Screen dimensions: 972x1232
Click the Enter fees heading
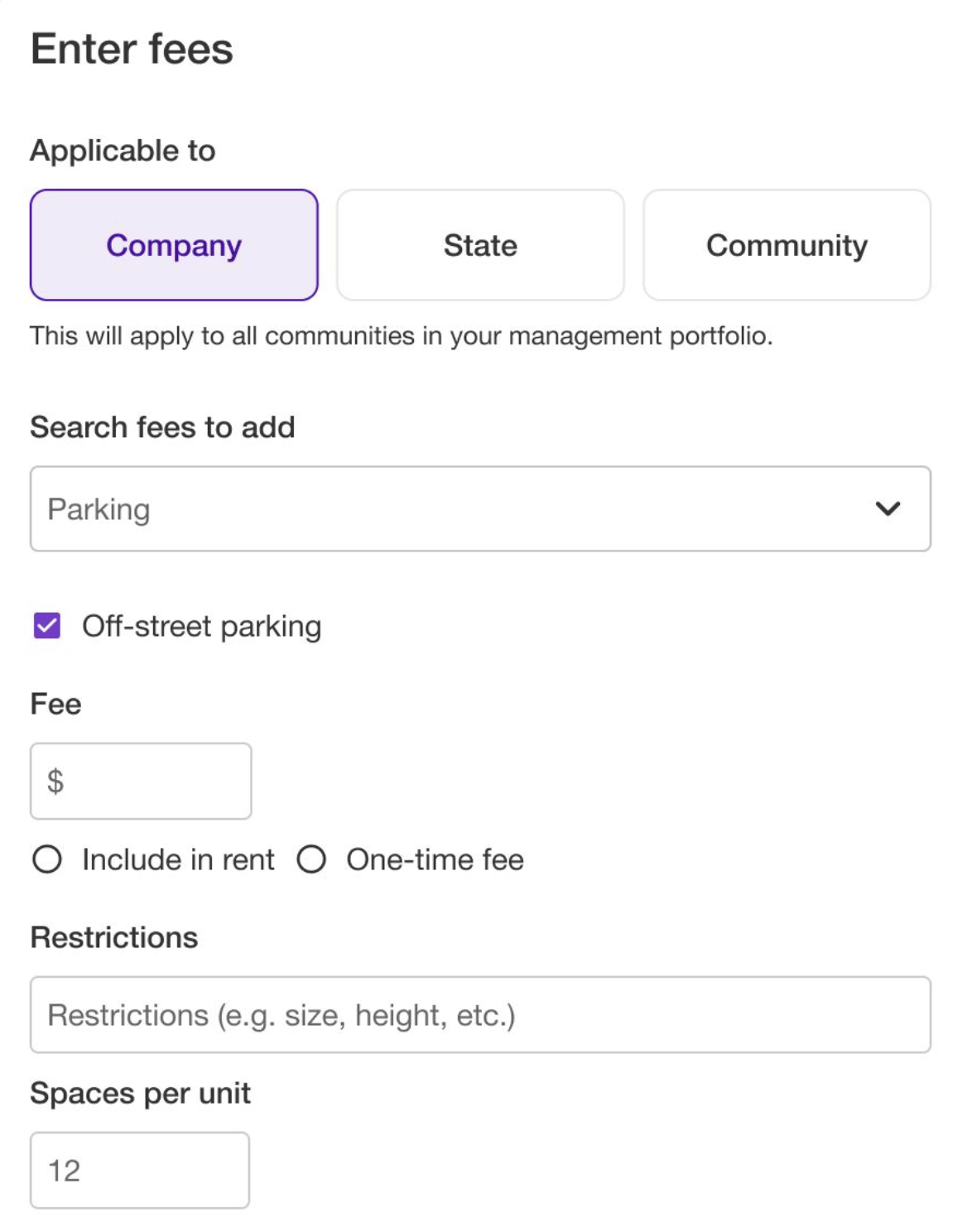pos(132,49)
